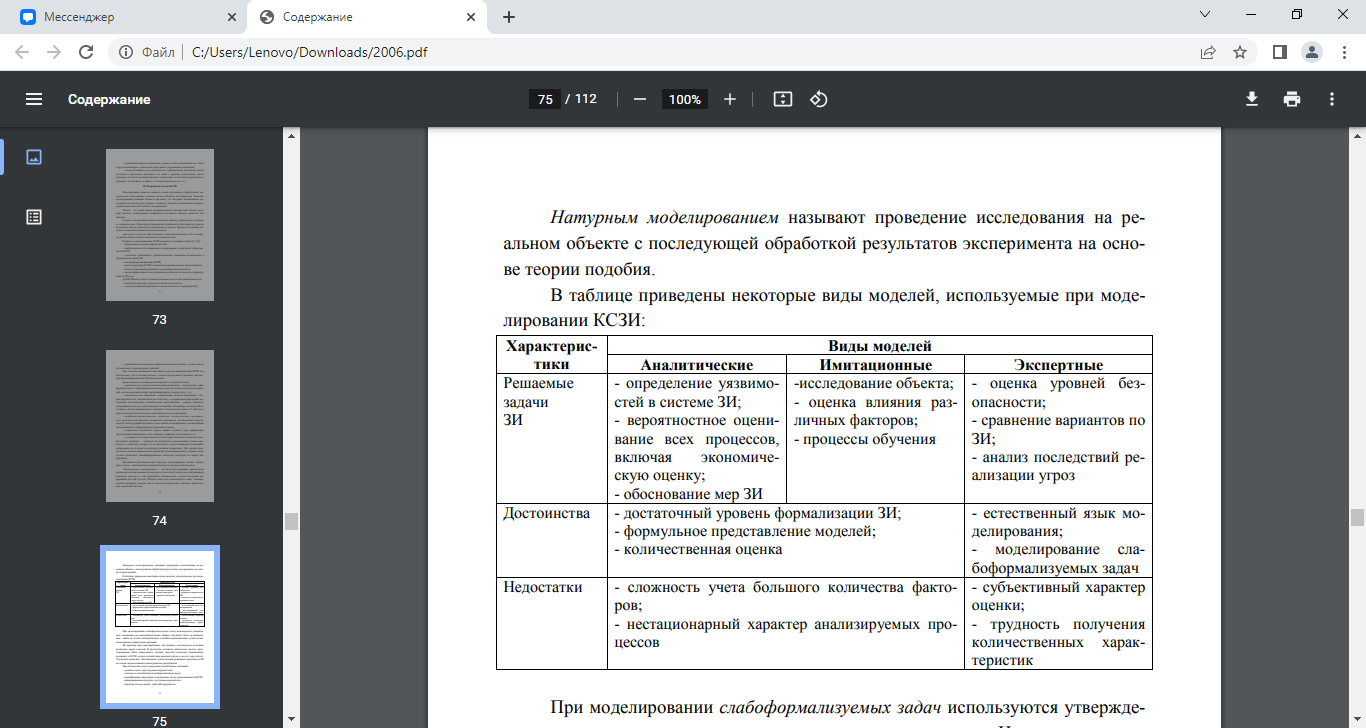
Task: Click the Недостатки row label
Action: tap(543, 587)
